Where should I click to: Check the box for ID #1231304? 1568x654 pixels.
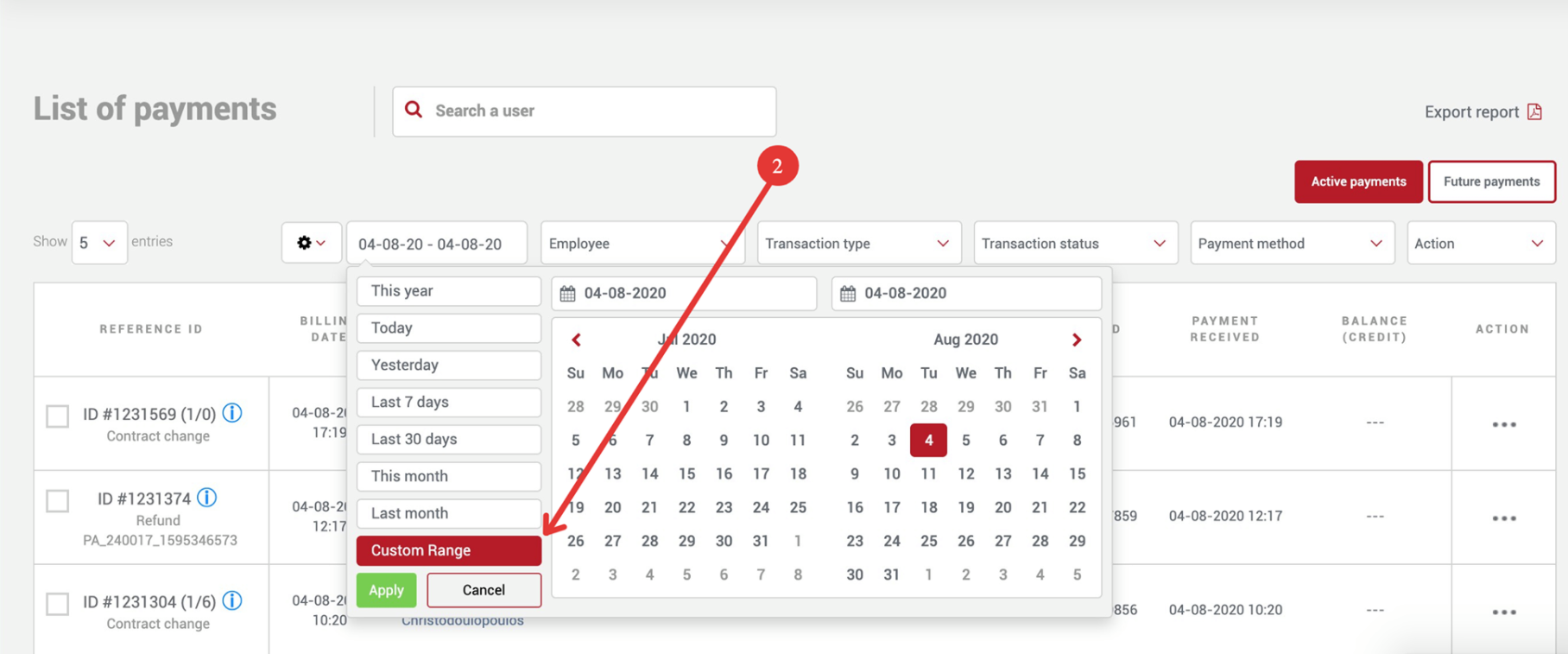click(x=58, y=603)
